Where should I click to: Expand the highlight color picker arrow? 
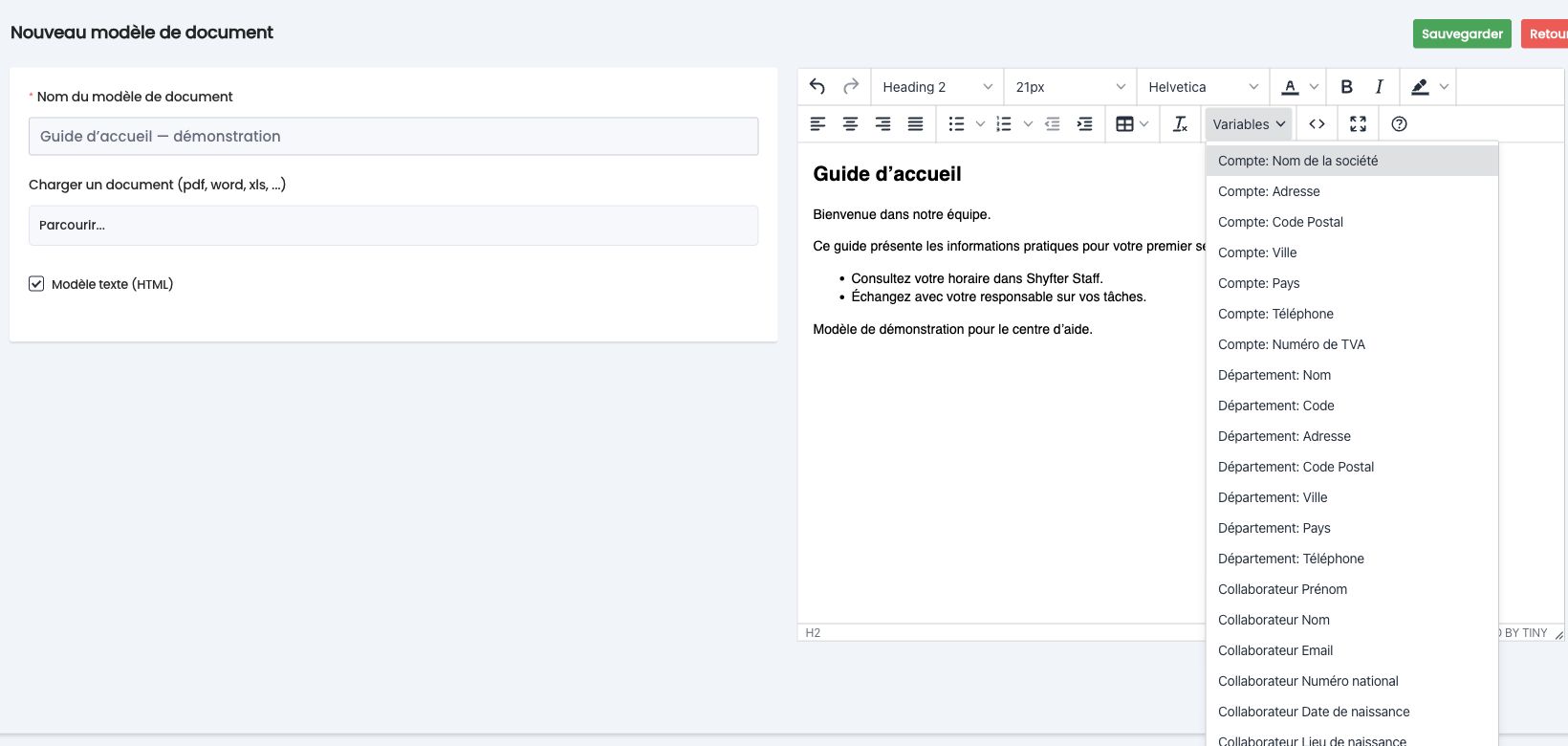1444,87
